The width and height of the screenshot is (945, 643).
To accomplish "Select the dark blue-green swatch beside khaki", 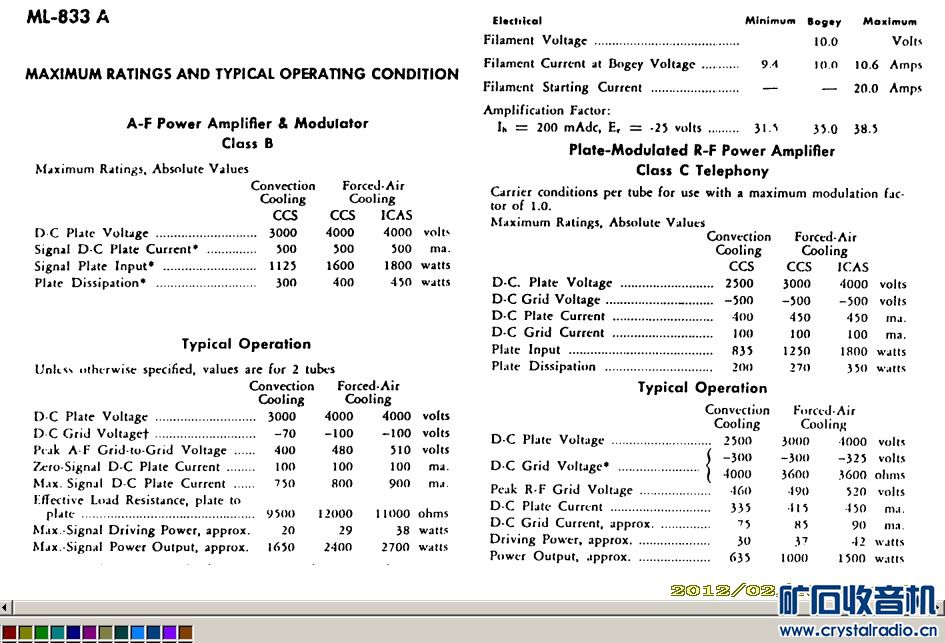I will pyautogui.click(x=121, y=633).
